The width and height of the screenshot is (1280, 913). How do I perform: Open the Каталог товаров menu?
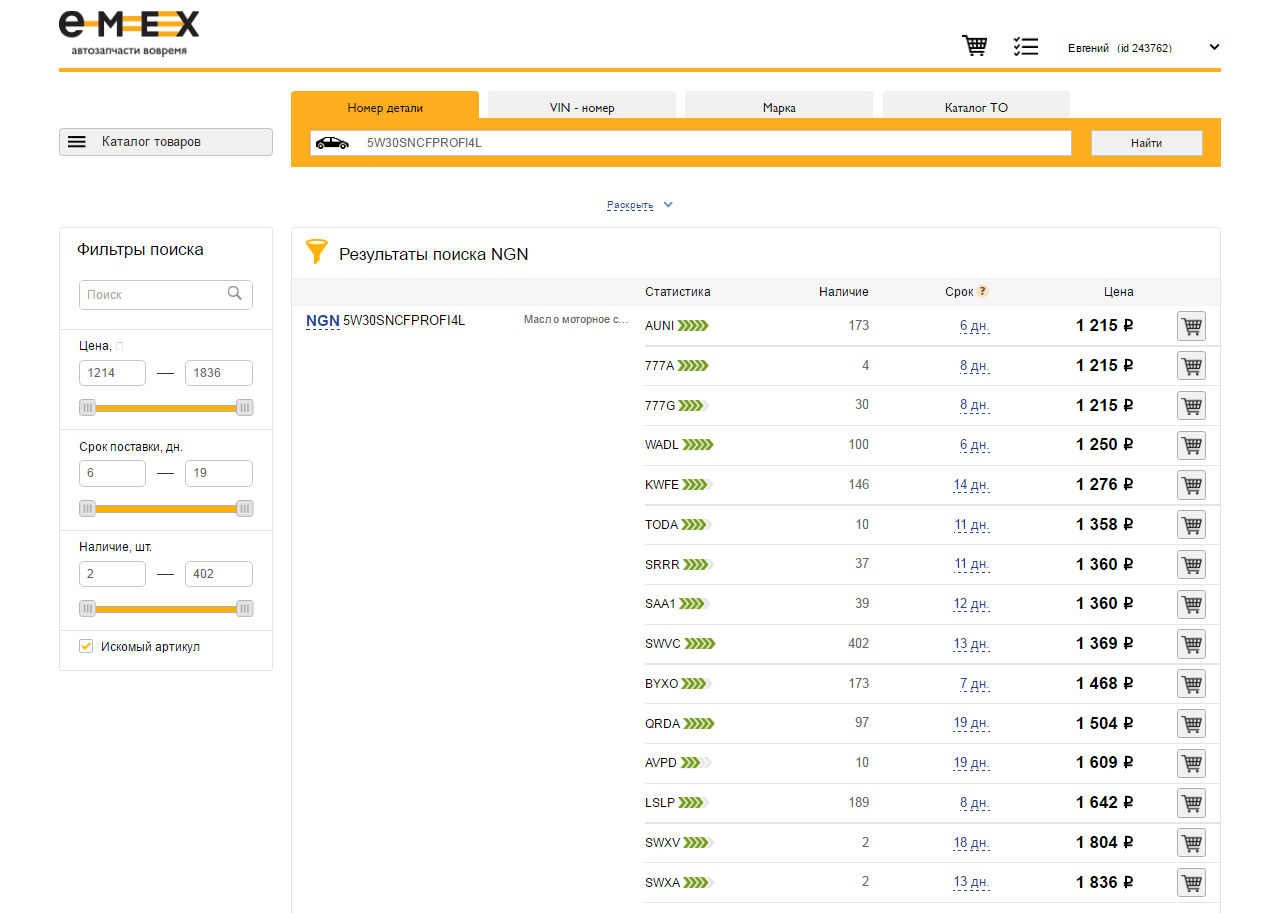[x=166, y=142]
